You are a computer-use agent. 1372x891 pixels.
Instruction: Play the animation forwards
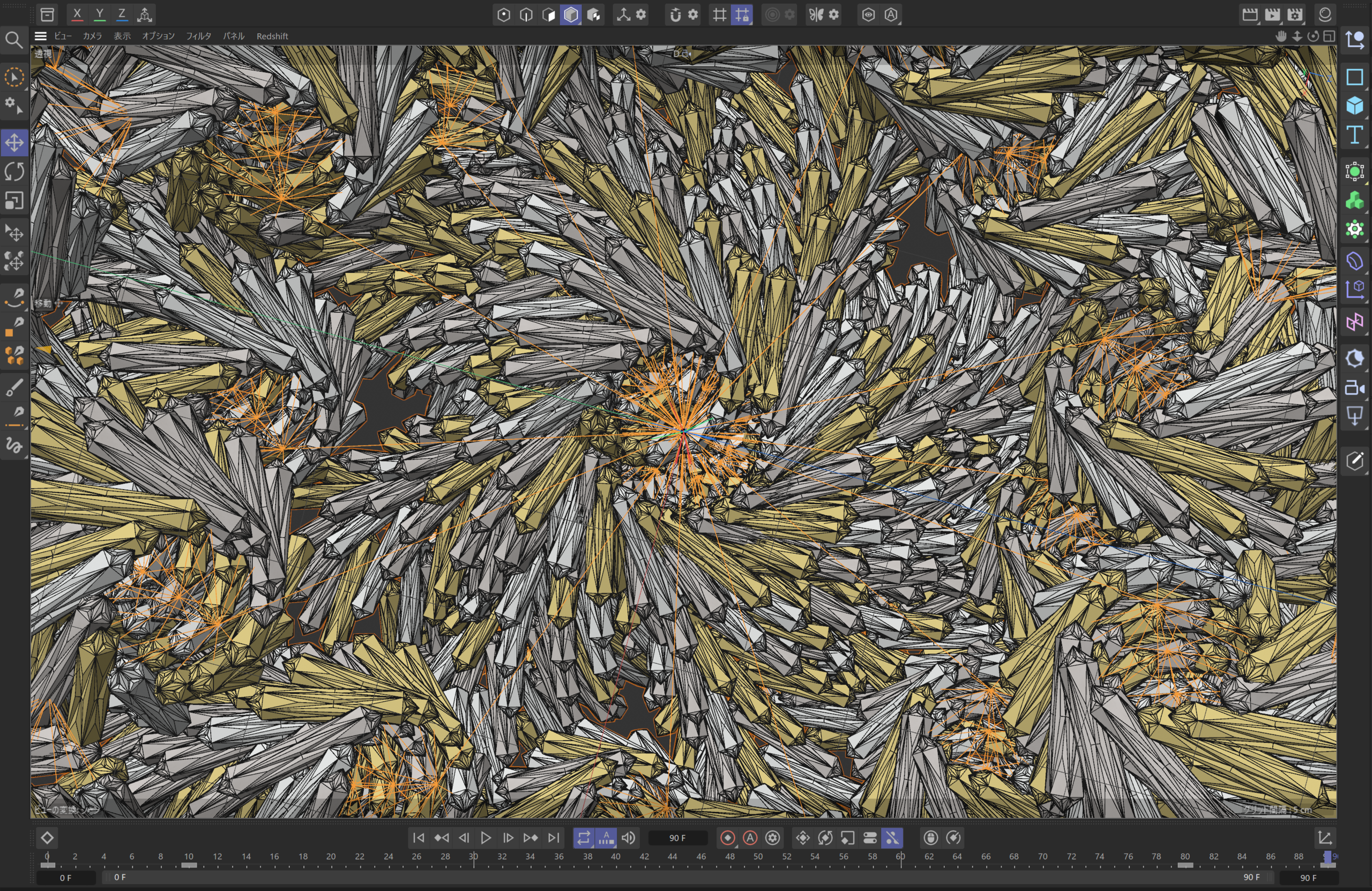(486, 838)
